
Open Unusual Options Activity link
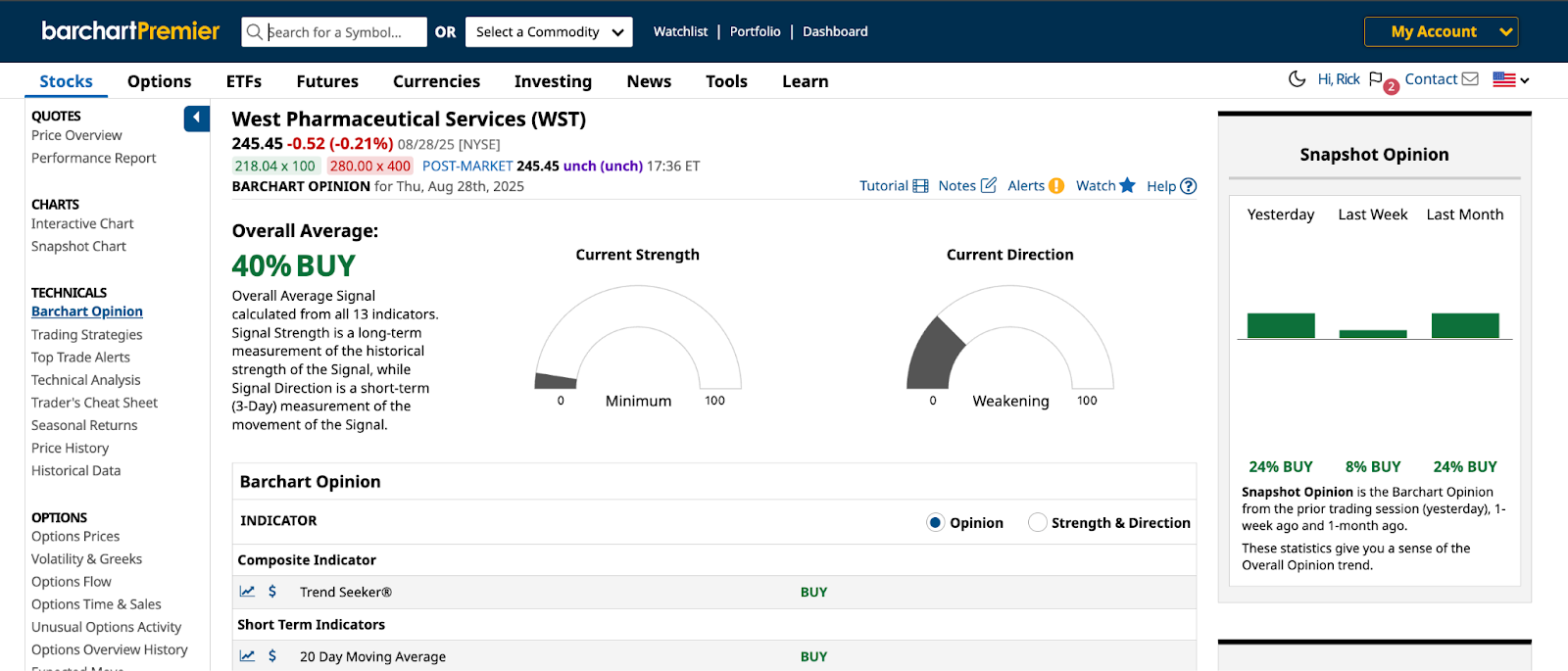pos(106,627)
